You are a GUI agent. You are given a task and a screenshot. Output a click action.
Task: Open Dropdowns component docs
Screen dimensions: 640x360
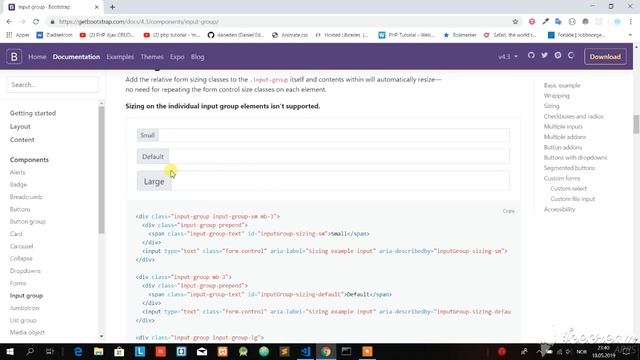pyautogui.click(x=25, y=271)
